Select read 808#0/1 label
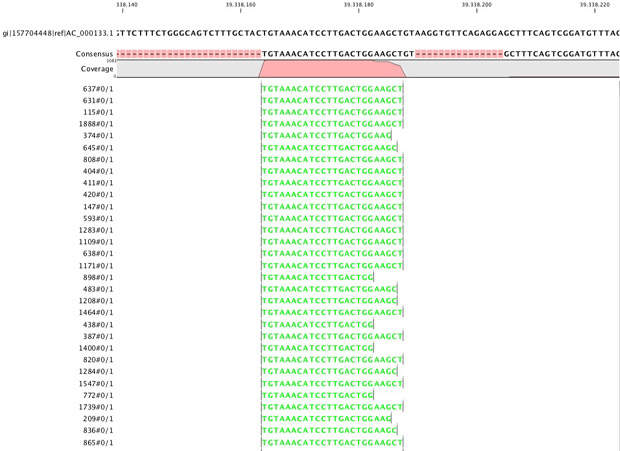 98,159
